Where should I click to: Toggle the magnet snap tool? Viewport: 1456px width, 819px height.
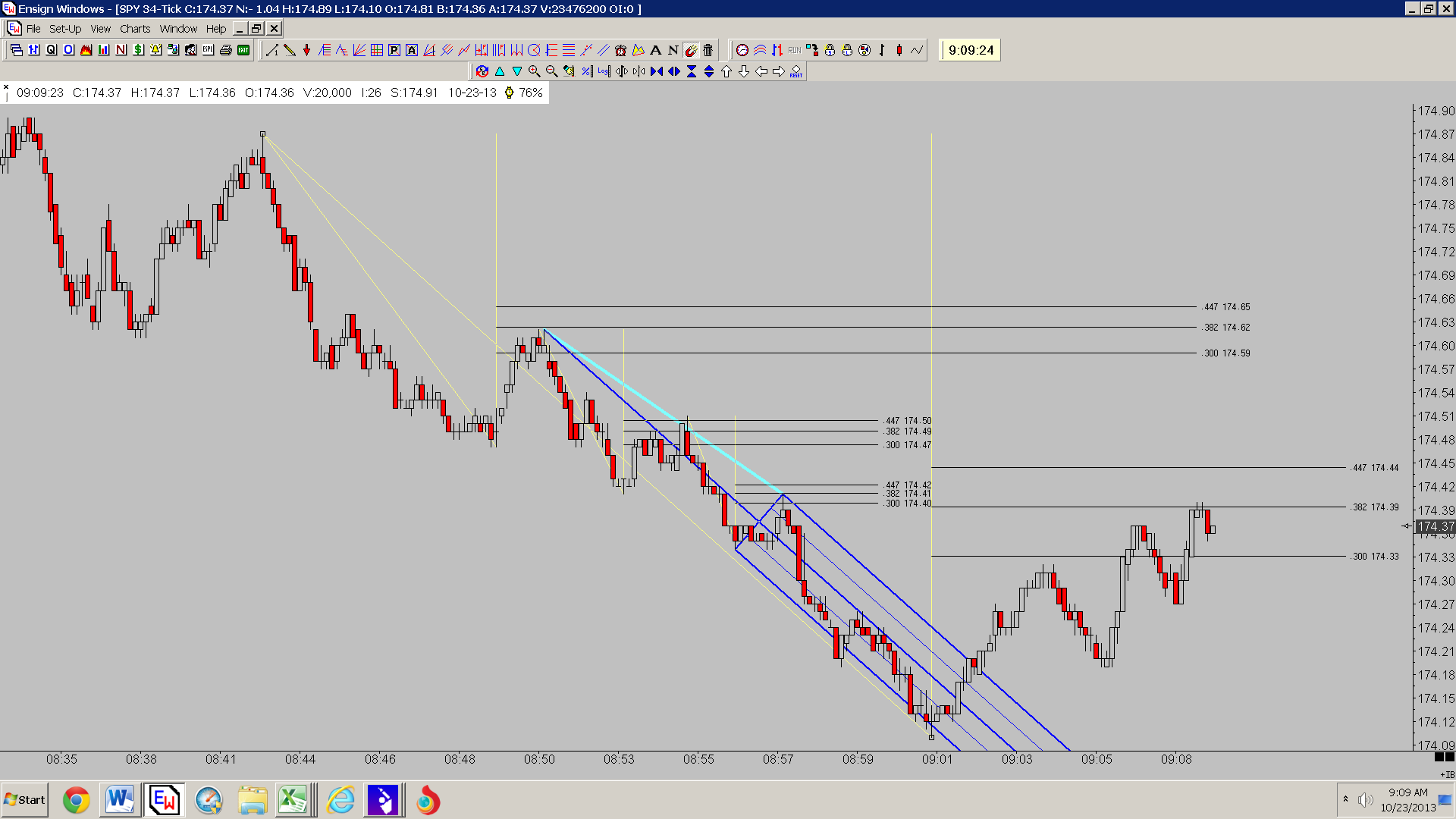(x=691, y=50)
